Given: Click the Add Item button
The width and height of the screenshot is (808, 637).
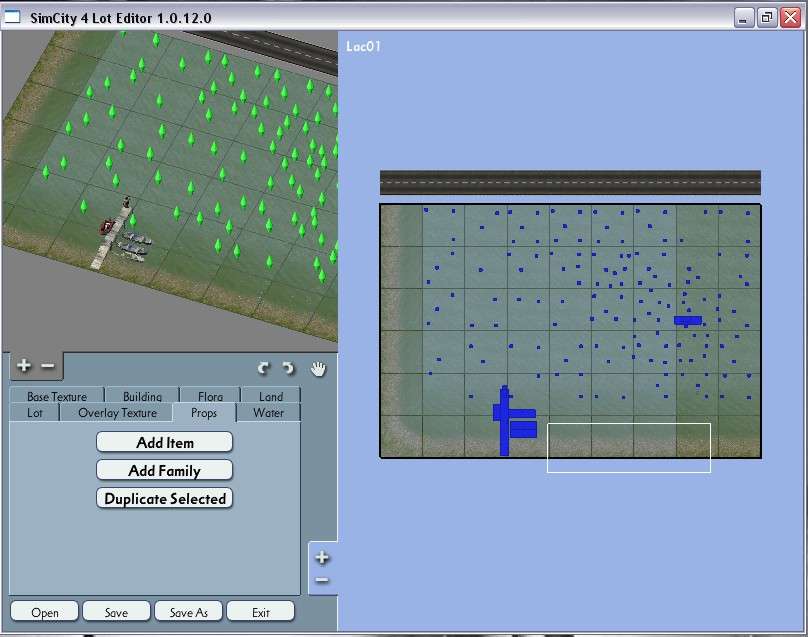Looking at the screenshot, I should [165, 442].
